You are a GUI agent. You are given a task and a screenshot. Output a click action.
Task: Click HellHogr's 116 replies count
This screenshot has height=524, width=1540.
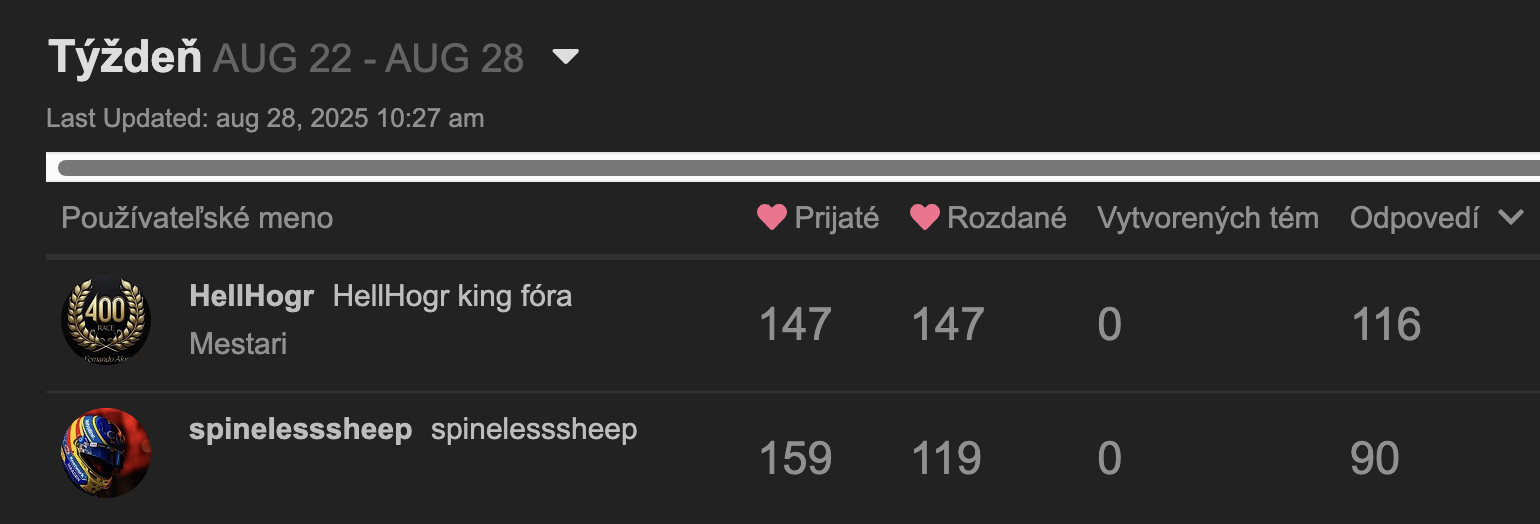point(1386,325)
